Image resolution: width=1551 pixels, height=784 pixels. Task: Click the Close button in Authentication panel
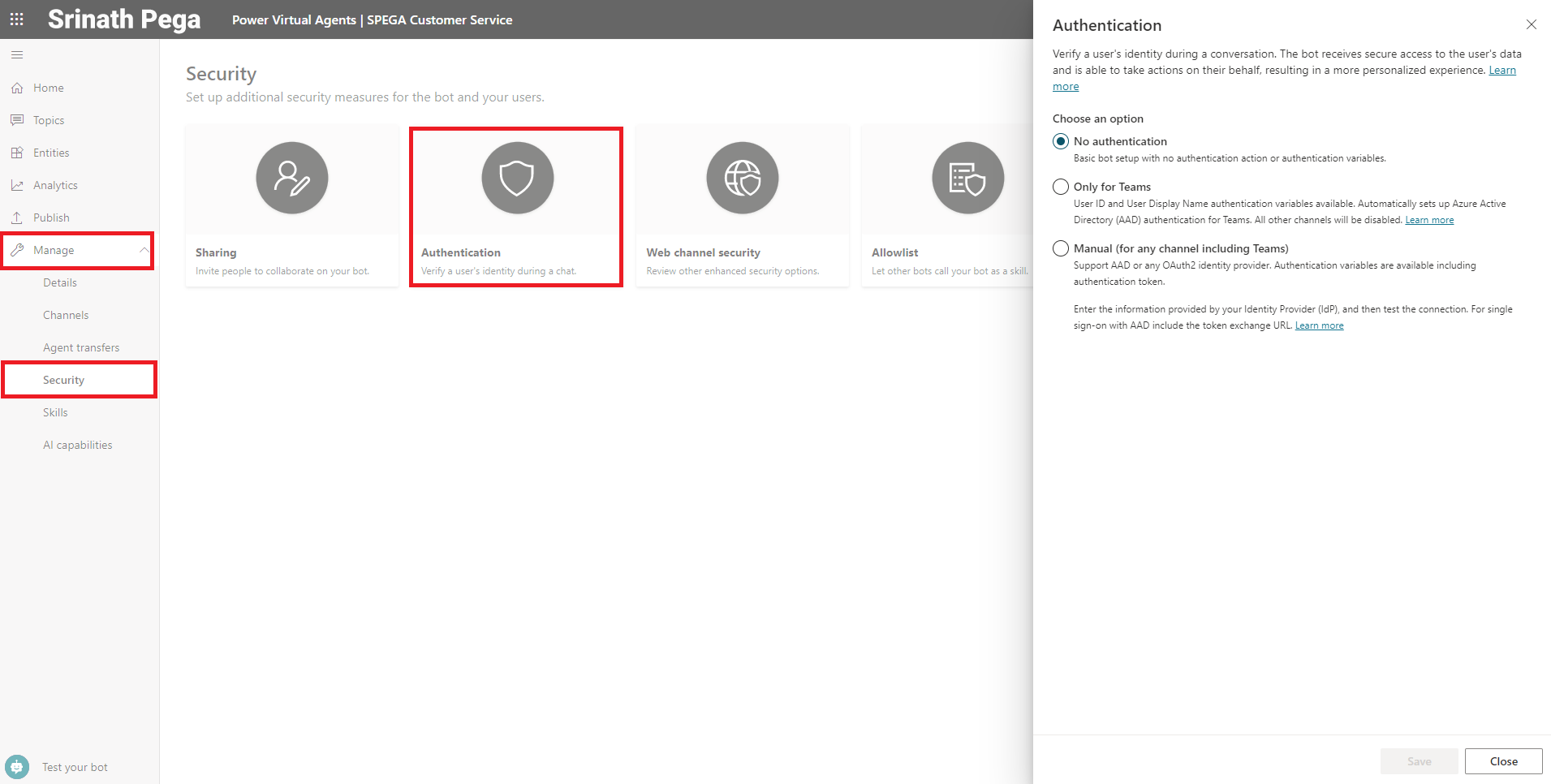click(1503, 761)
